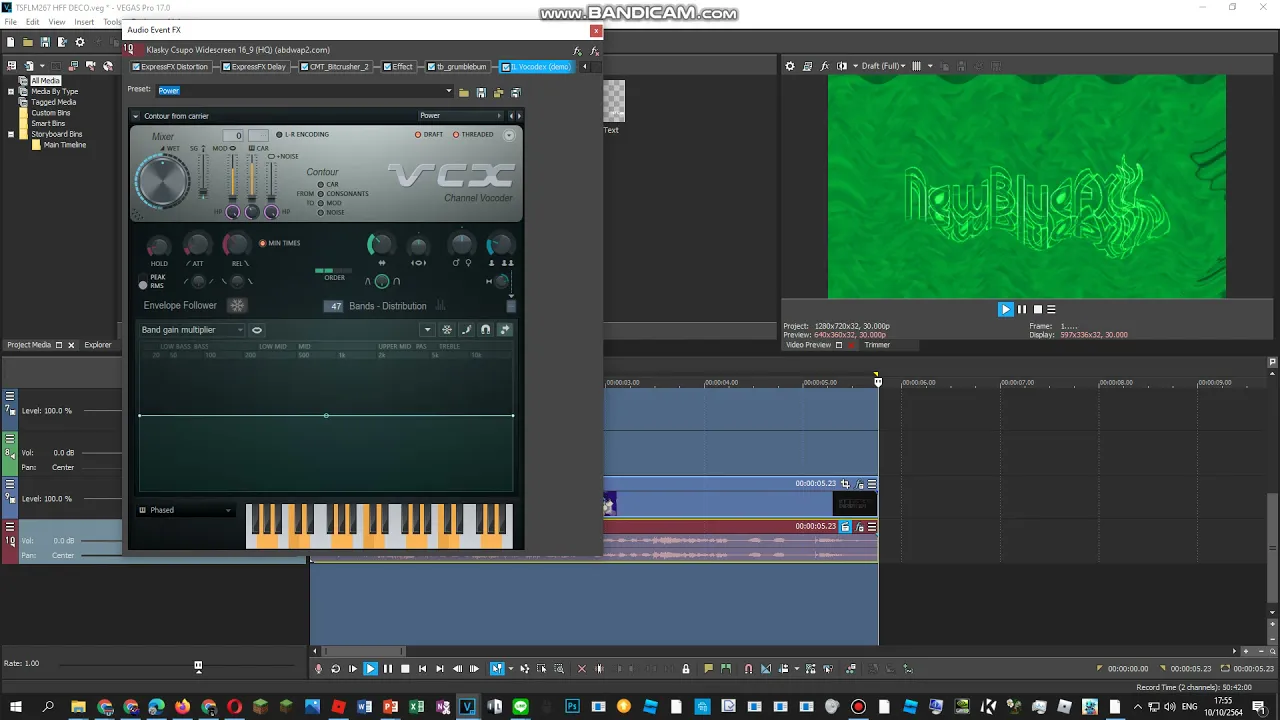Select Media By Type in the tree
The width and height of the screenshot is (1280, 720).
[54, 91]
